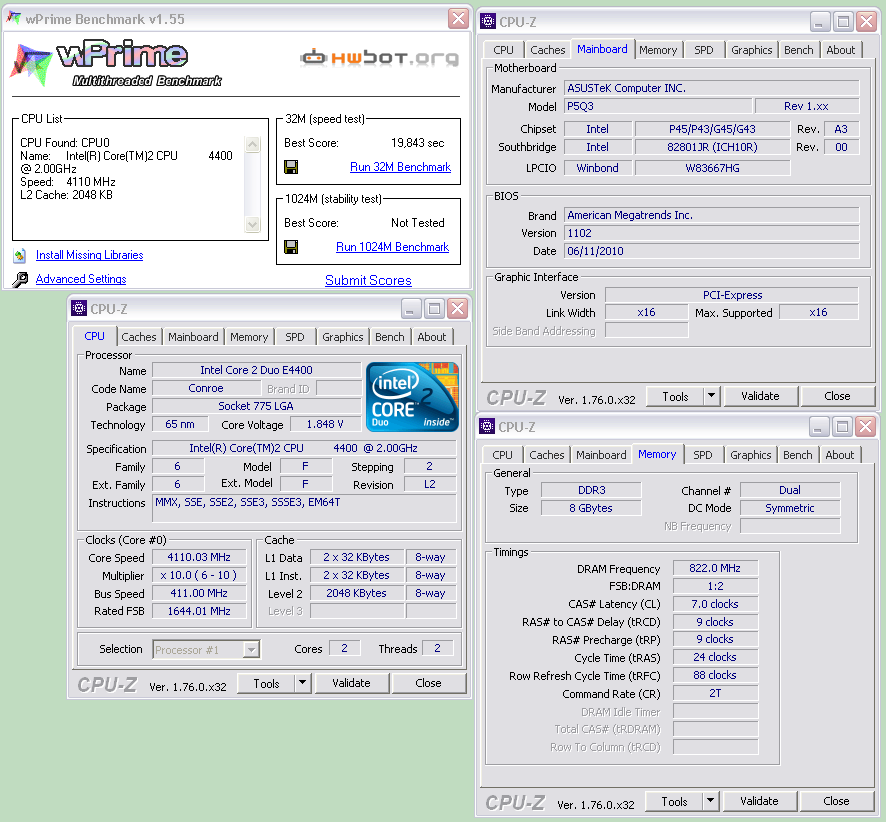Click Validate button in the CPU-Z Memory window
886x822 pixels.
pyautogui.click(x=759, y=801)
